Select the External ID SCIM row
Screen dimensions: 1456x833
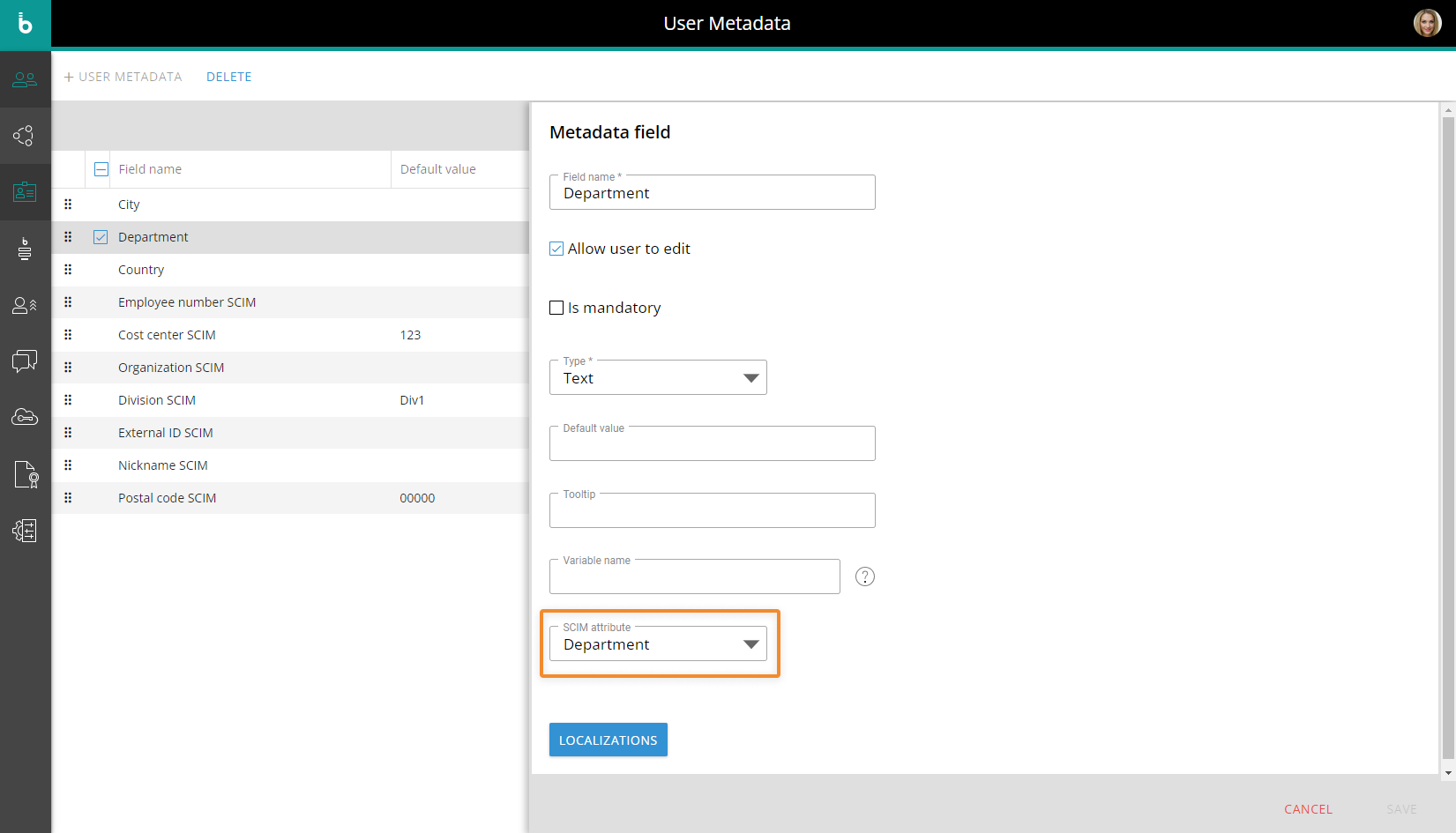pos(291,433)
